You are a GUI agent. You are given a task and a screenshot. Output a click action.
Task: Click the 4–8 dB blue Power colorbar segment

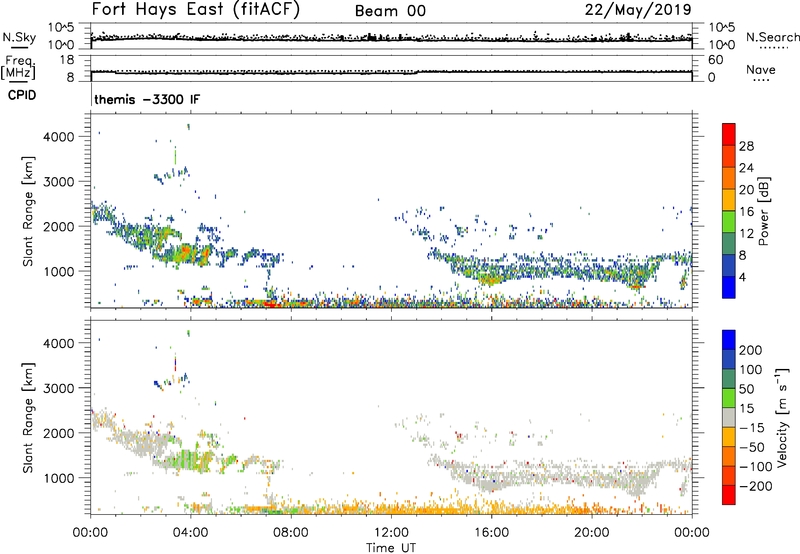coord(729,265)
